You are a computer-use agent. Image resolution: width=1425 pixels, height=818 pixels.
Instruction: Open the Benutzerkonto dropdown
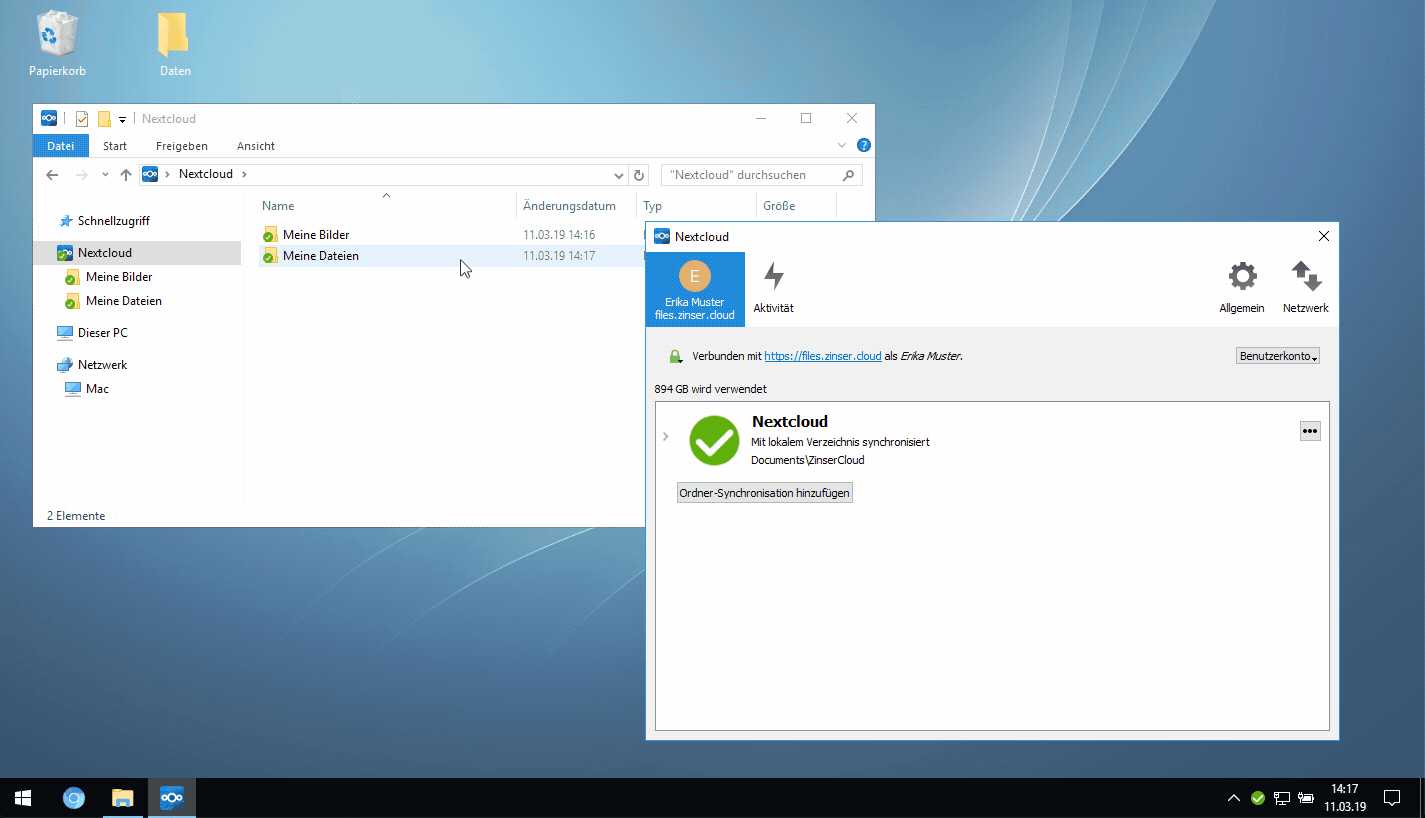1278,356
